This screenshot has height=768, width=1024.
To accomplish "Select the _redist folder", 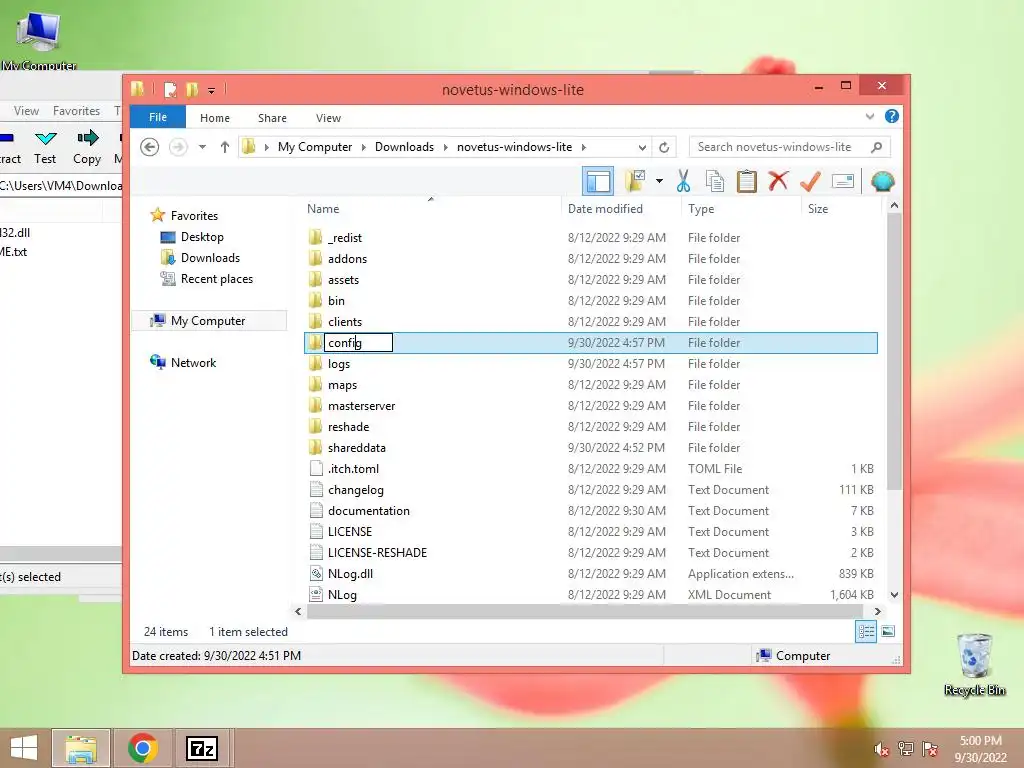I will pyautogui.click(x=345, y=238).
